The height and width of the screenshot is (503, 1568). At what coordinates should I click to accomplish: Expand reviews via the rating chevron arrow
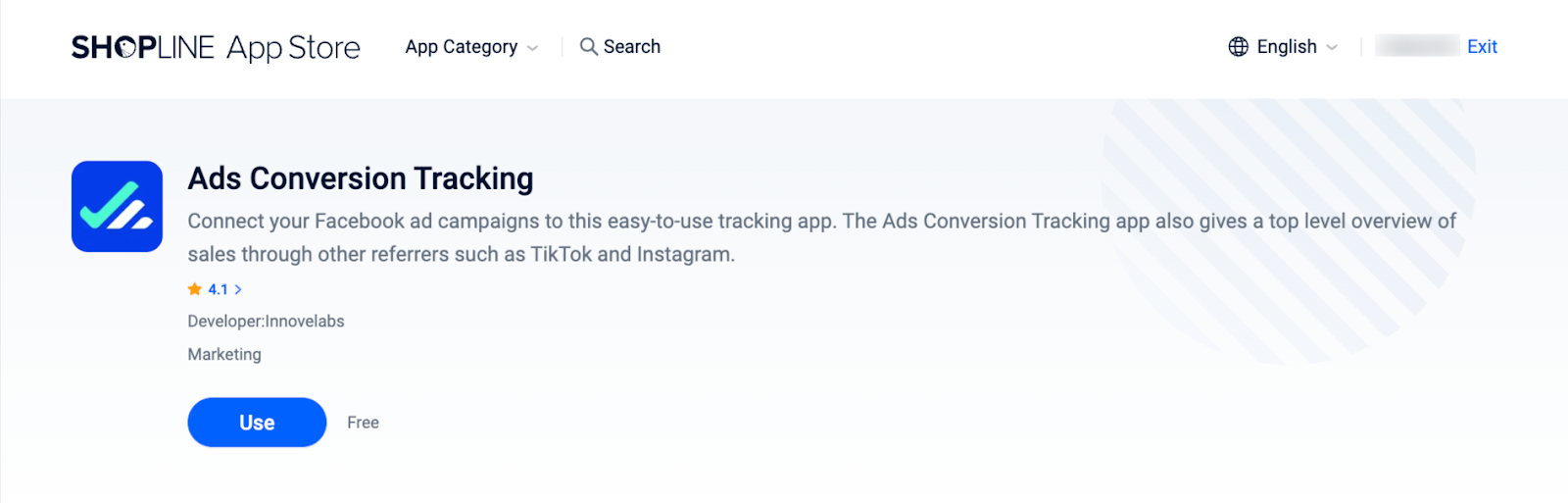point(238,289)
